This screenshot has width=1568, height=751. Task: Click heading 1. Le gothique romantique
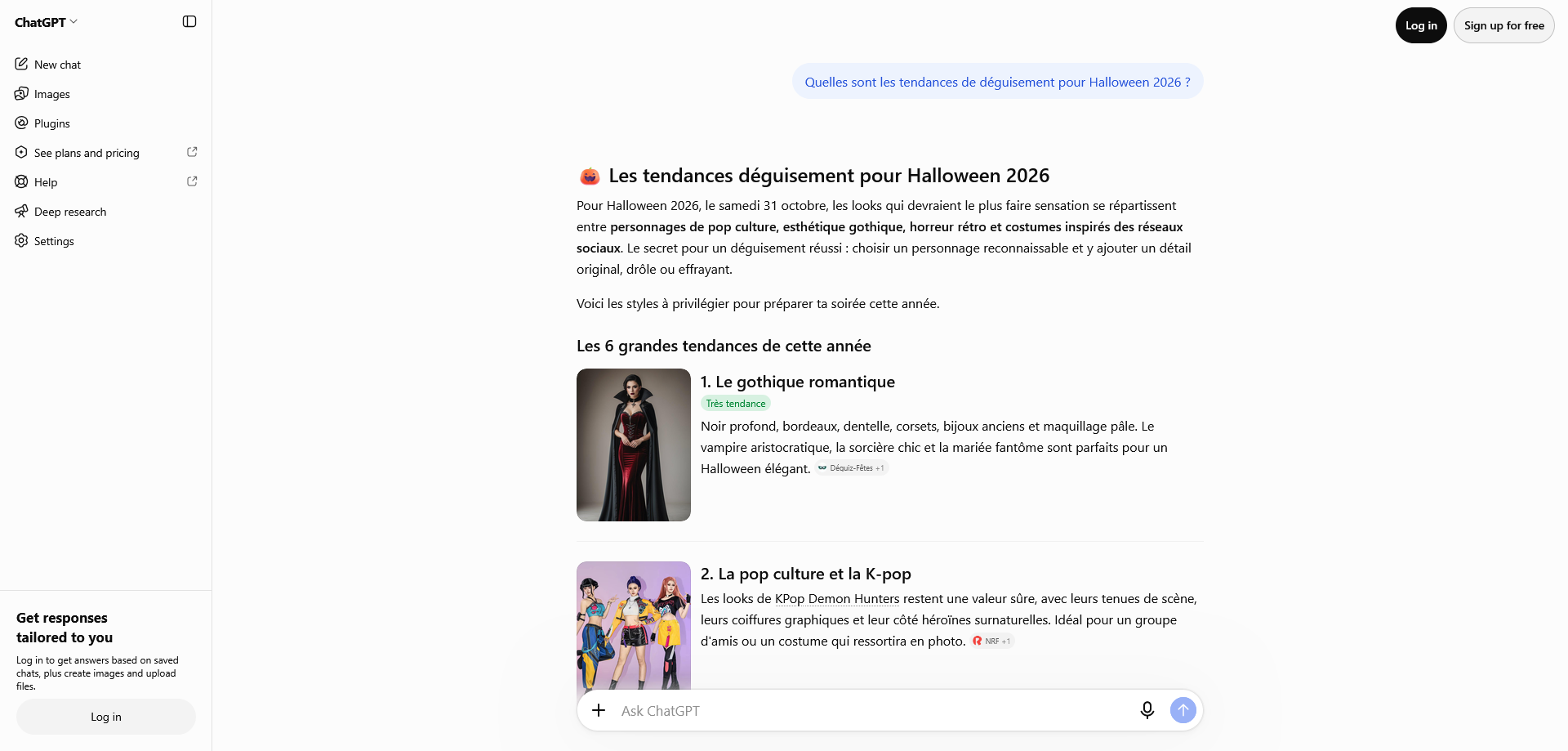(798, 382)
